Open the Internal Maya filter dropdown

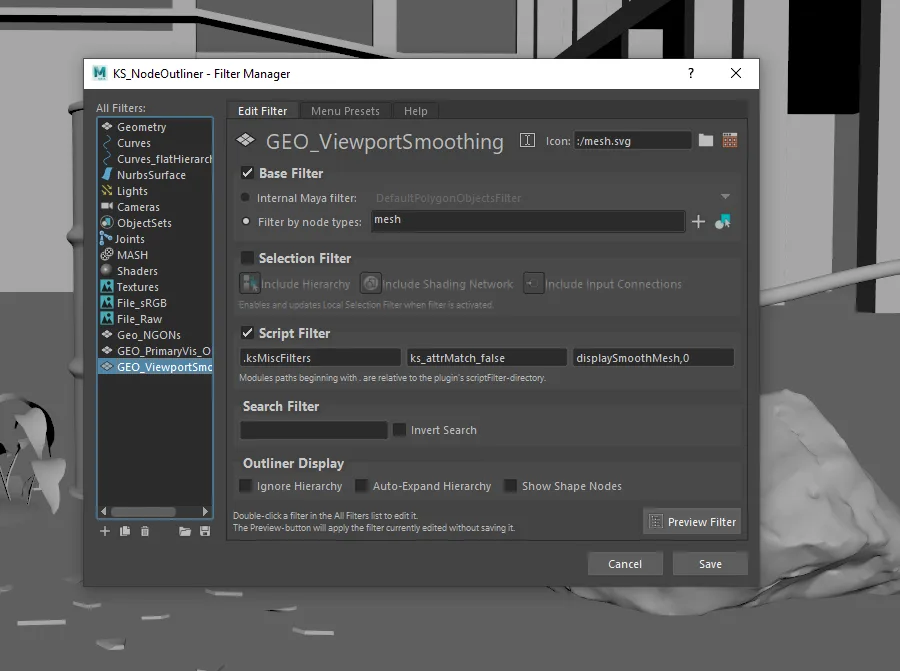[725, 197]
